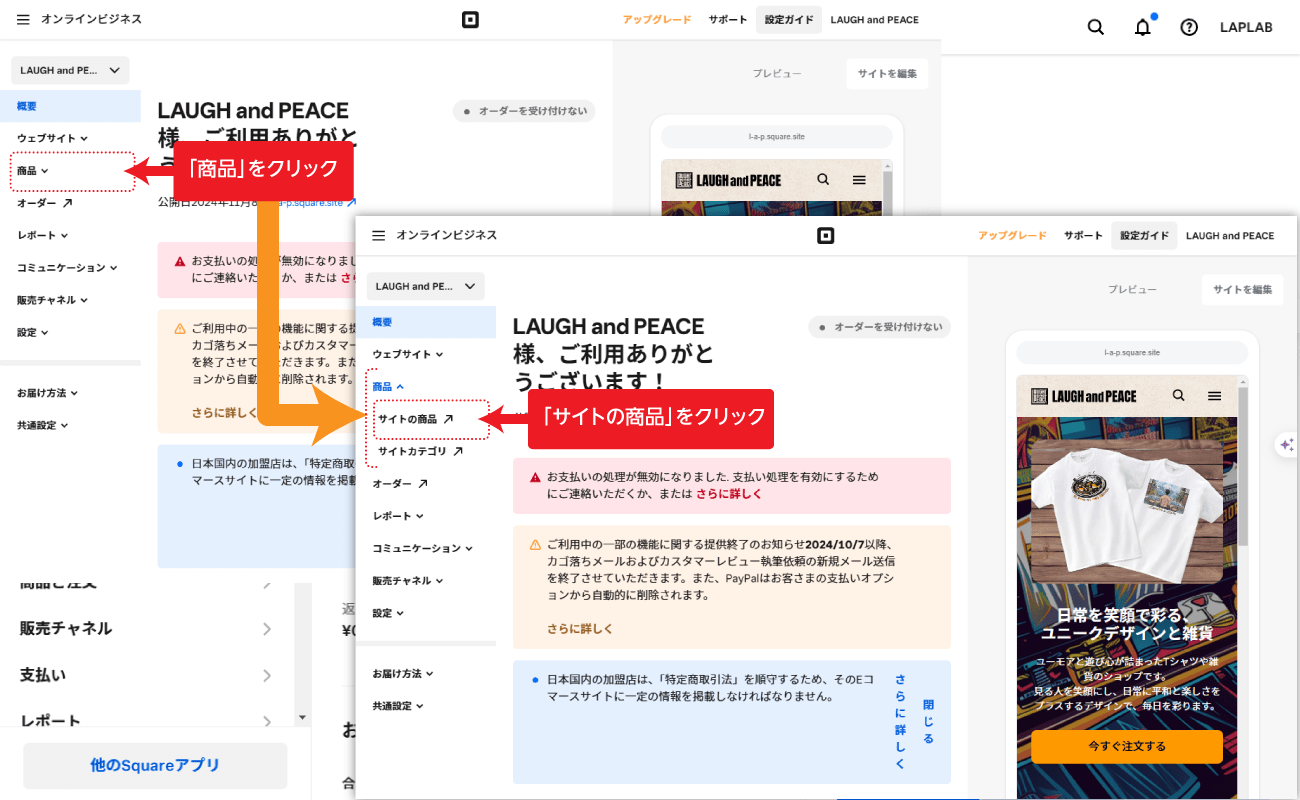Viewport: 1300px width, 800px height.
Task: Switch to the 設定ガイド tab
Action: point(1143,235)
